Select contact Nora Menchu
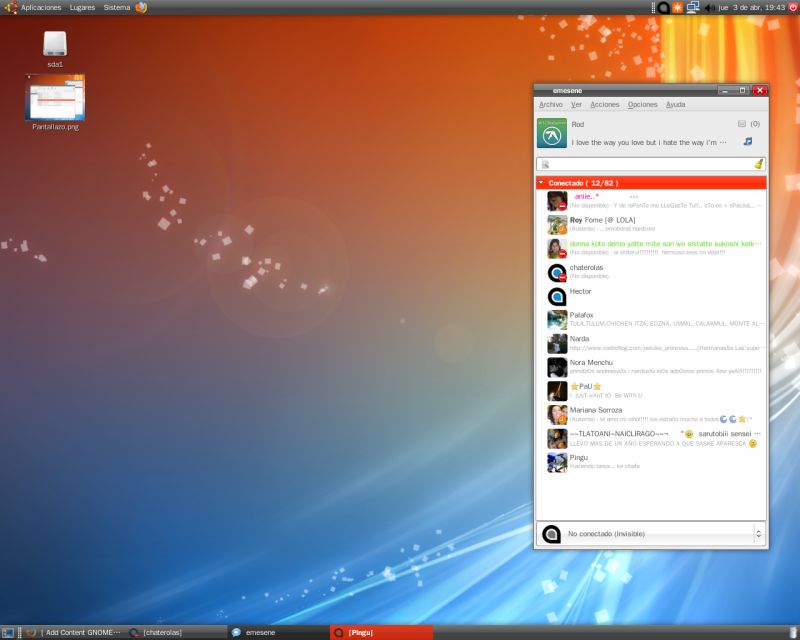This screenshot has height=640, width=800. [x=651, y=367]
